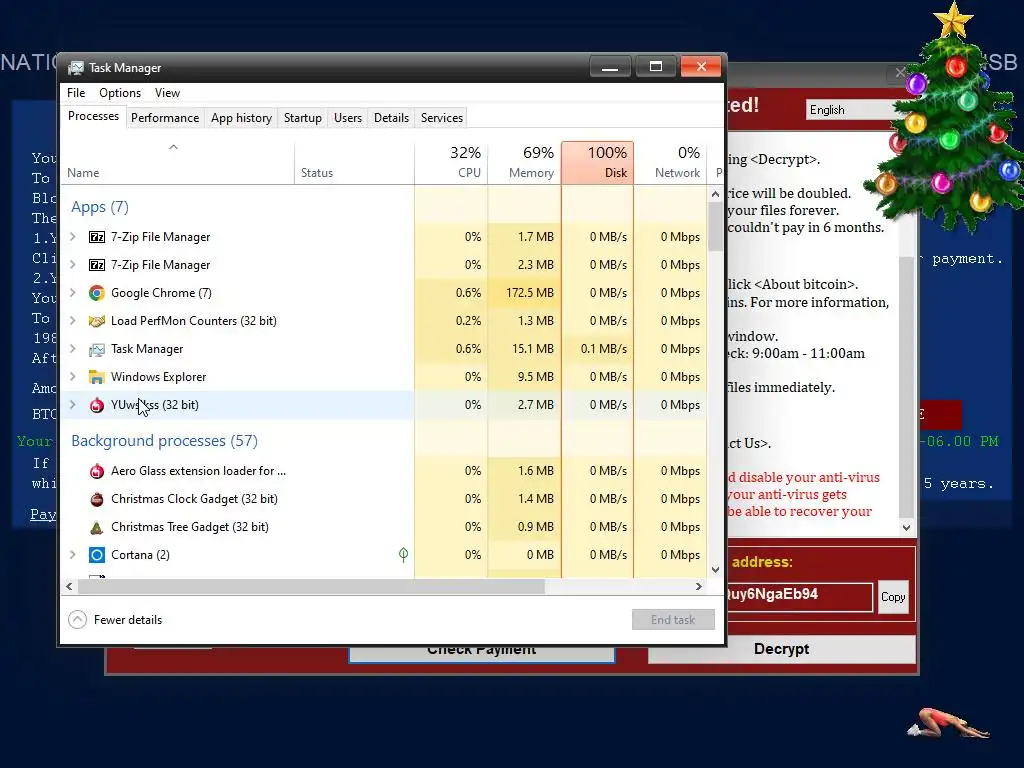This screenshot has width=1024, height=768.
Task: Switch to the Performance tab
Action: pos(165,118)
